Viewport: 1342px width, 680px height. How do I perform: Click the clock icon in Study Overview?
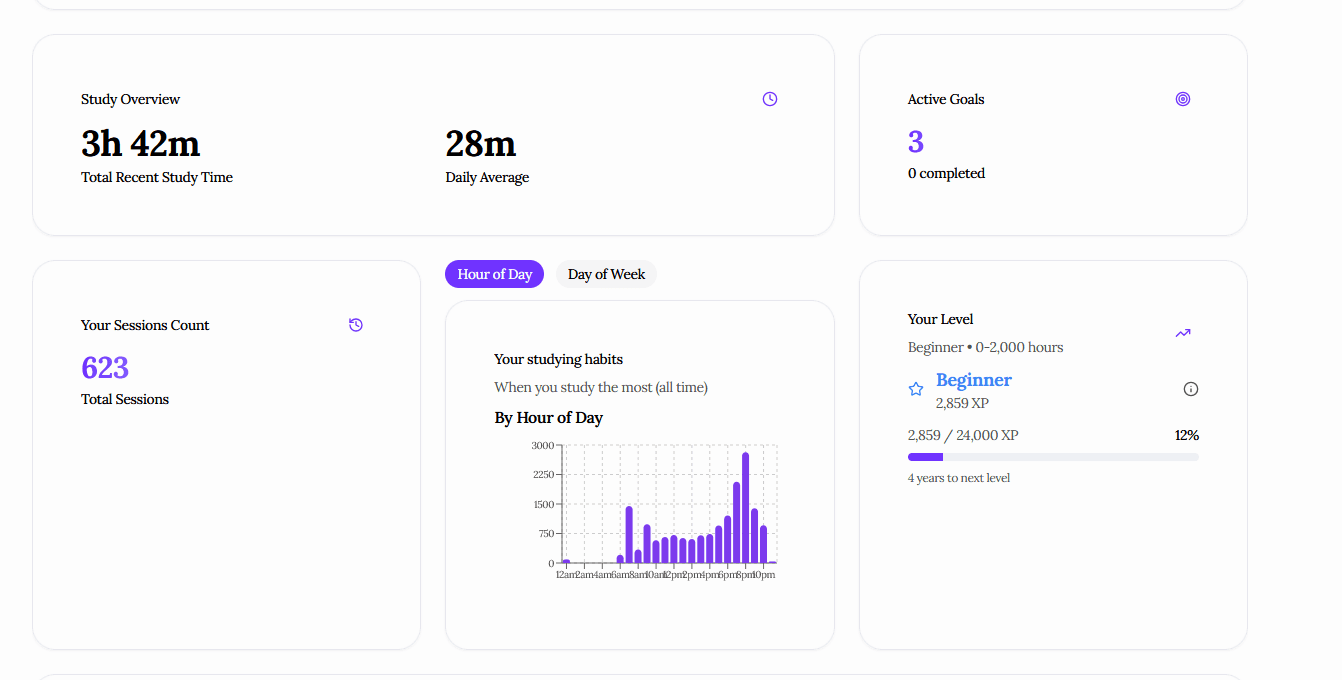point(769,99)
